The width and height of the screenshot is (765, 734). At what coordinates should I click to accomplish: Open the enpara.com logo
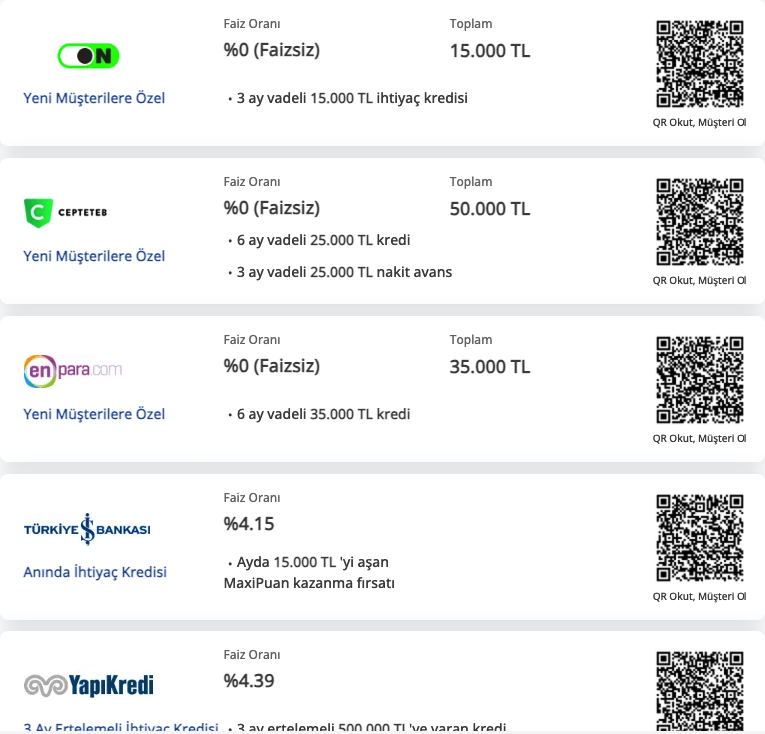tap(73, 371)
